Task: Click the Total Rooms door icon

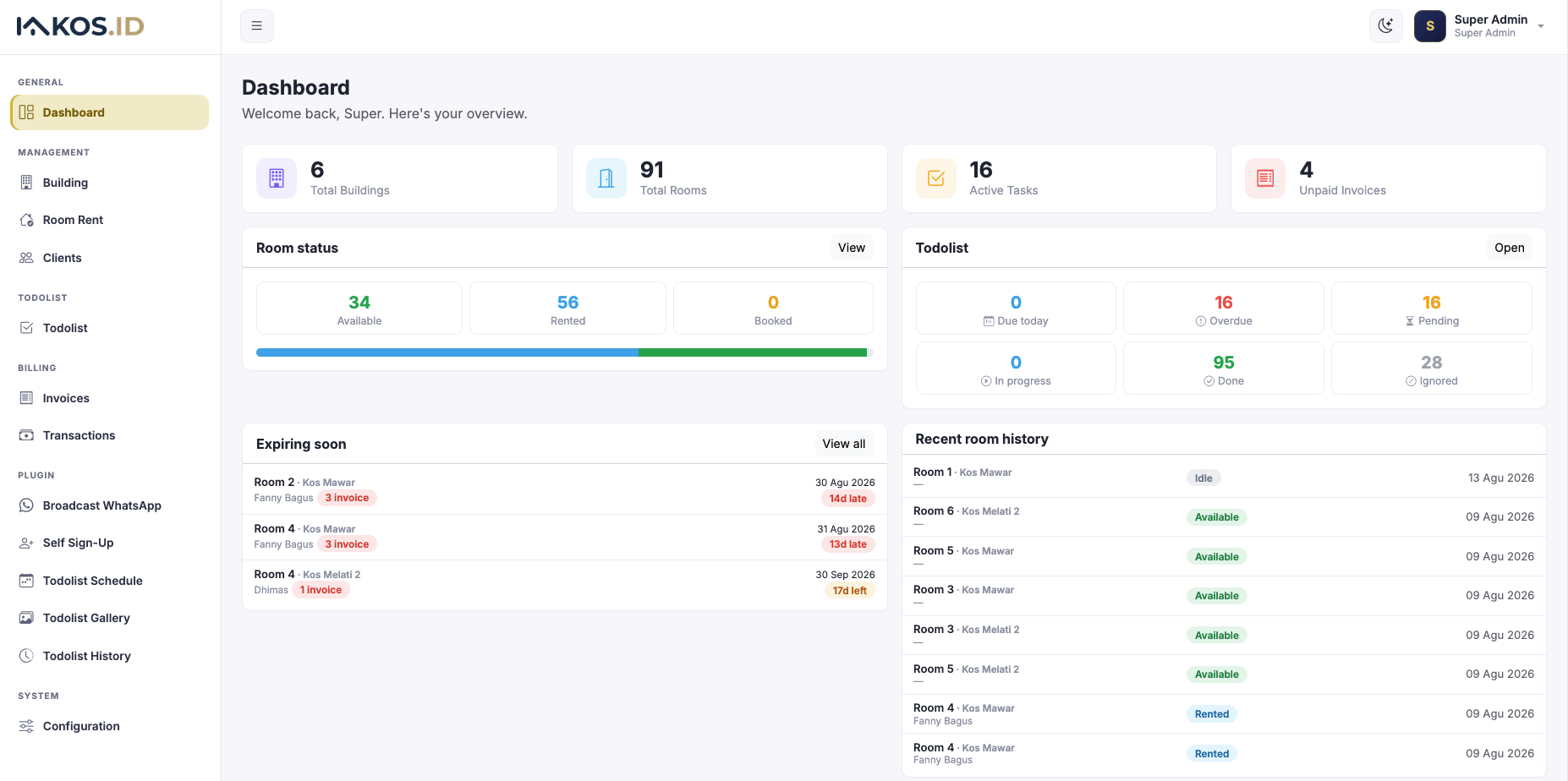Action: click(606, 178)
